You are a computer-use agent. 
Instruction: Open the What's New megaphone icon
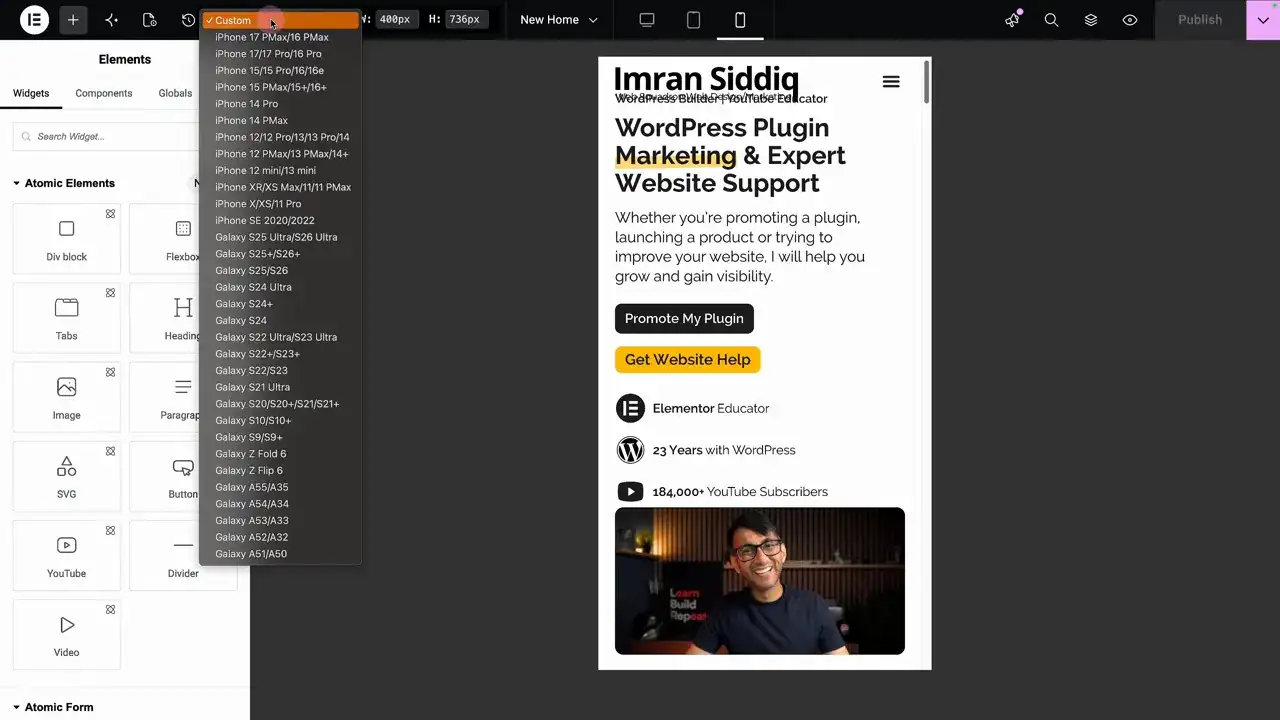(1012, 20)
